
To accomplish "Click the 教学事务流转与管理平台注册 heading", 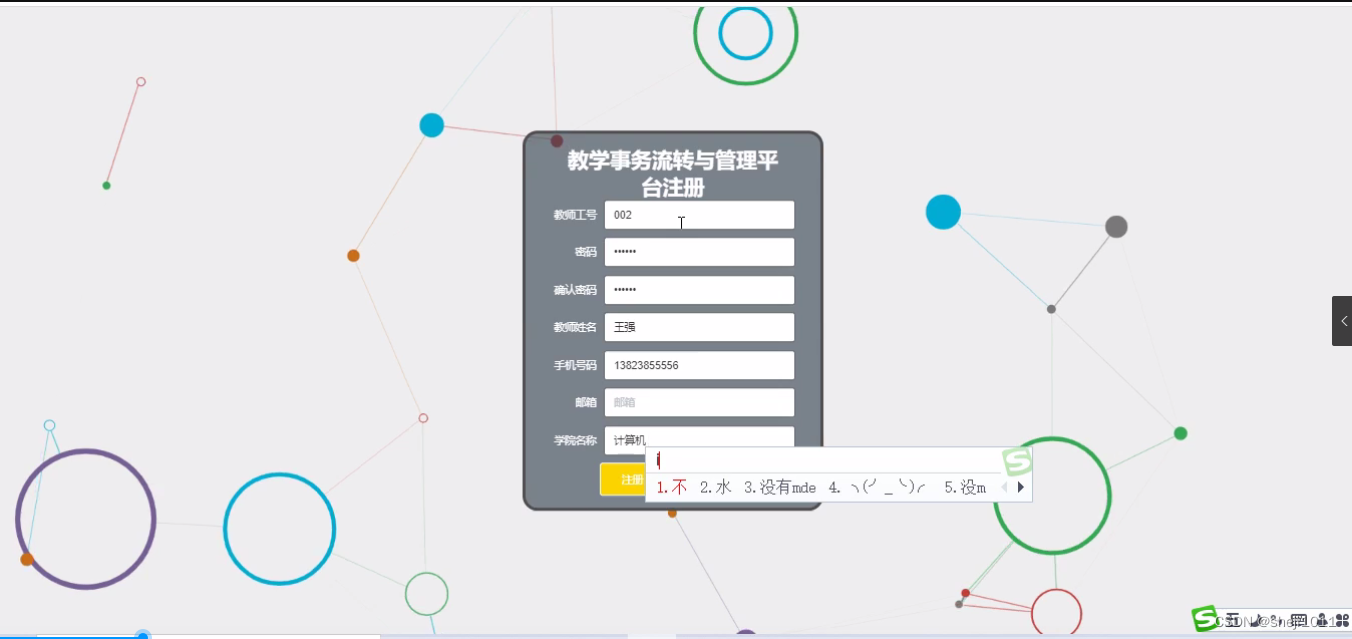I will [x=673, y=174].
